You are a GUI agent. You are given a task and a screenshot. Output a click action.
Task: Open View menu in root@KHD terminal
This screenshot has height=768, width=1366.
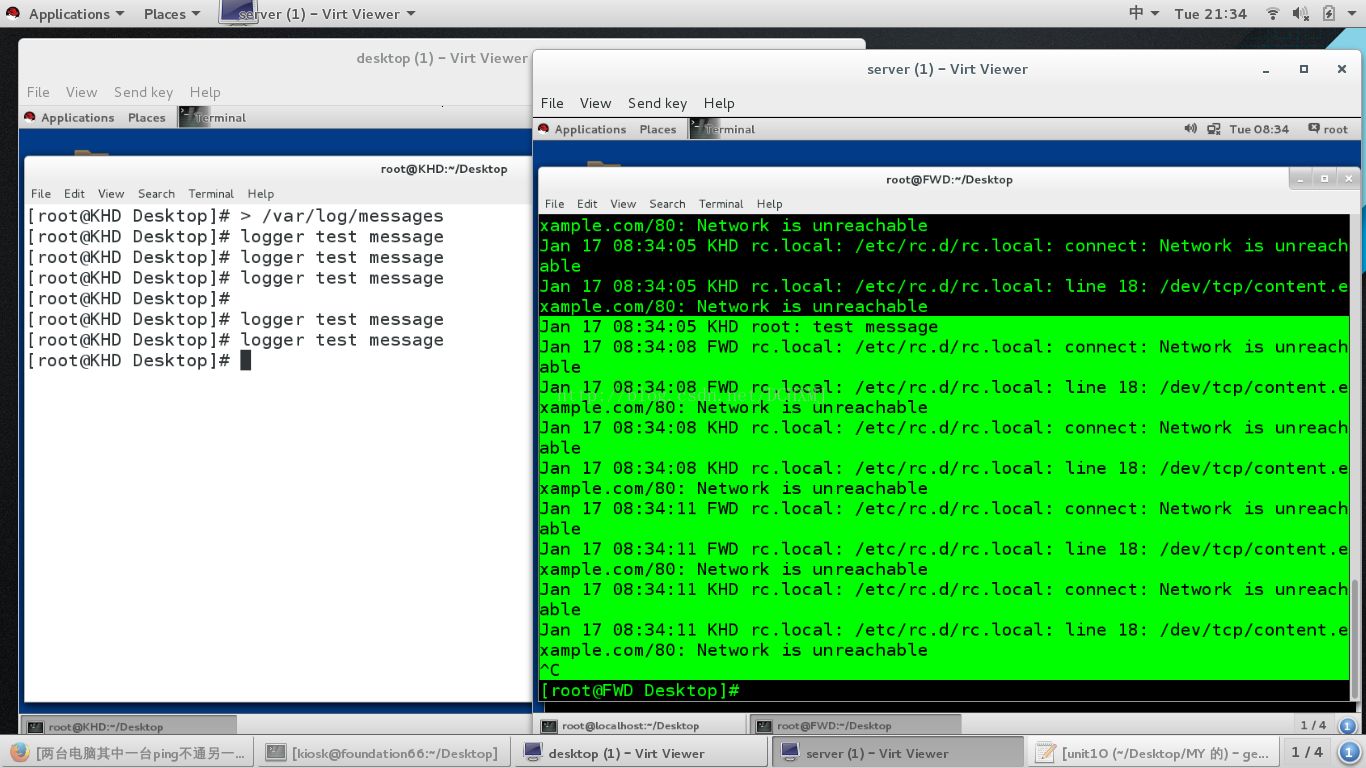(x=111, y=194)
